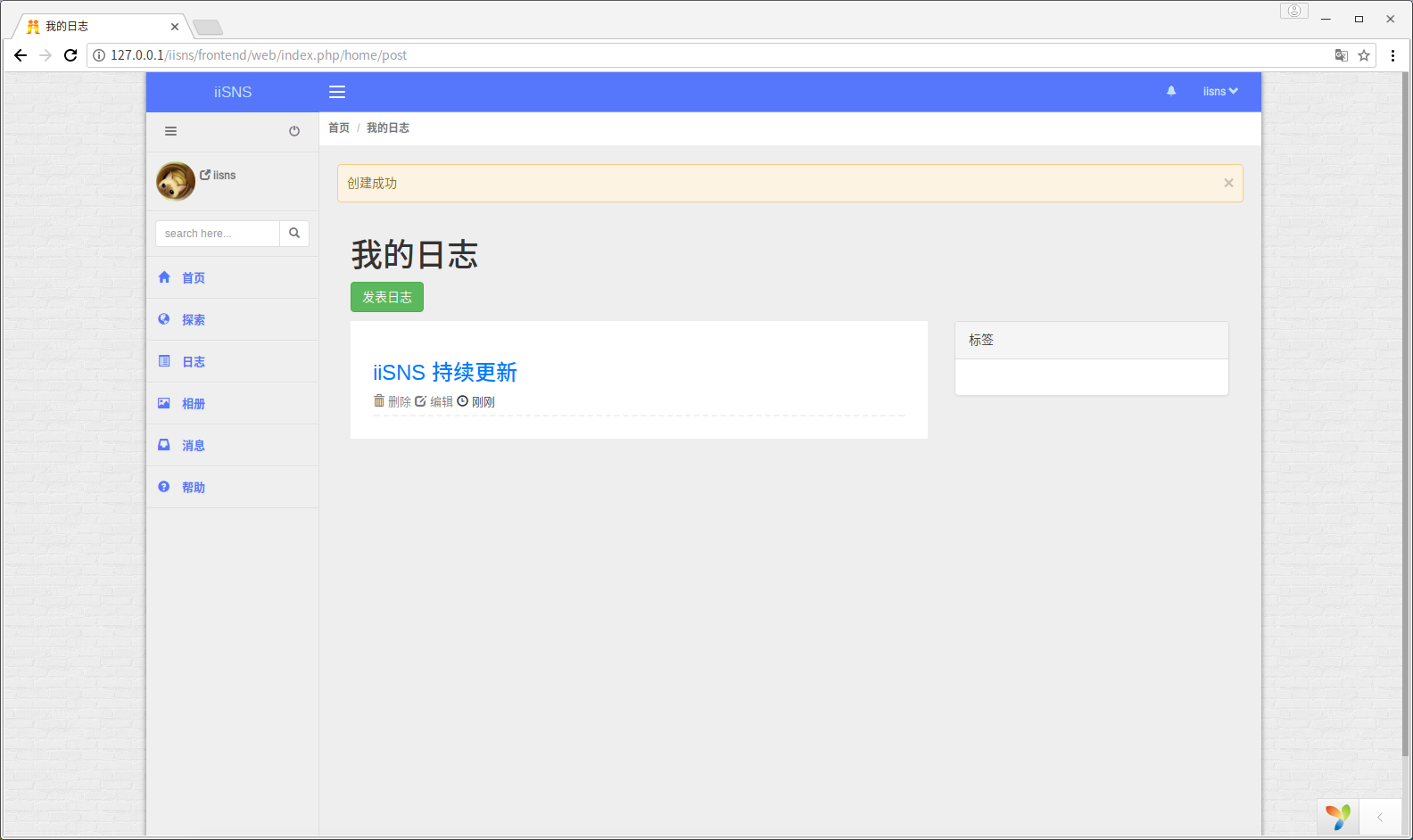Open 帮助 in the sidebar
Viewport: 1413px width, 840px height.
(194, 488)
